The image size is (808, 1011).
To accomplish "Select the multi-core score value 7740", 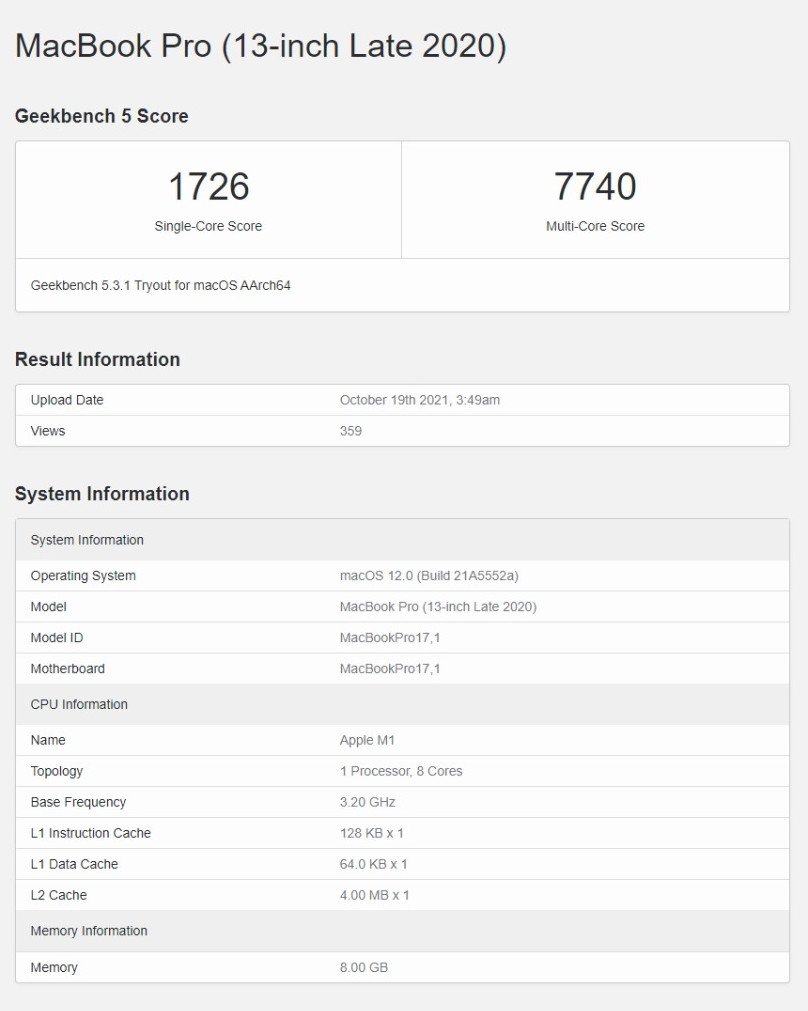I will coord(595,186).
